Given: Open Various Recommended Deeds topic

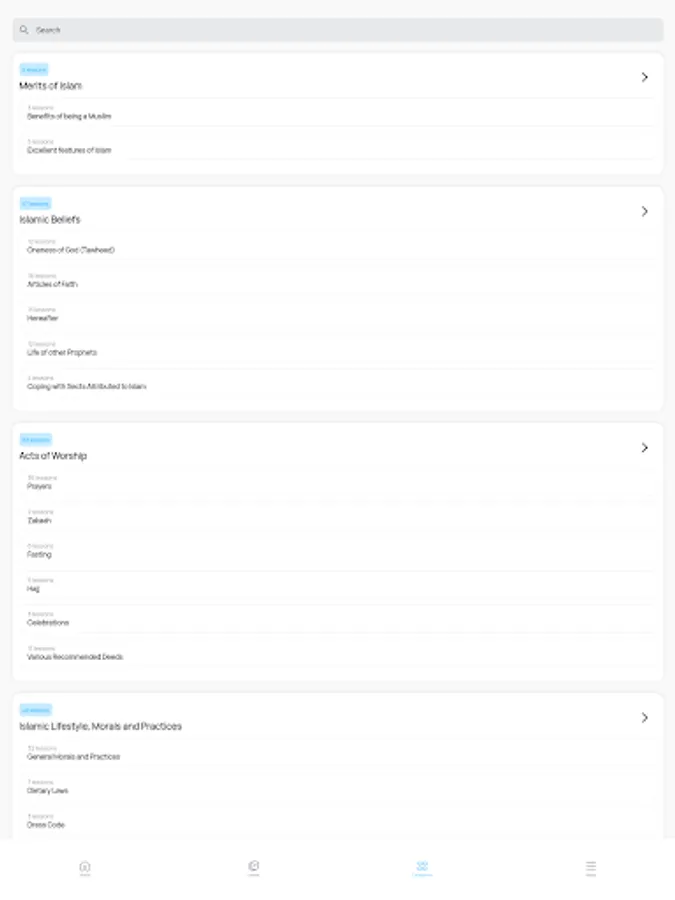Looking at the screenshot, I should [75, 657].
